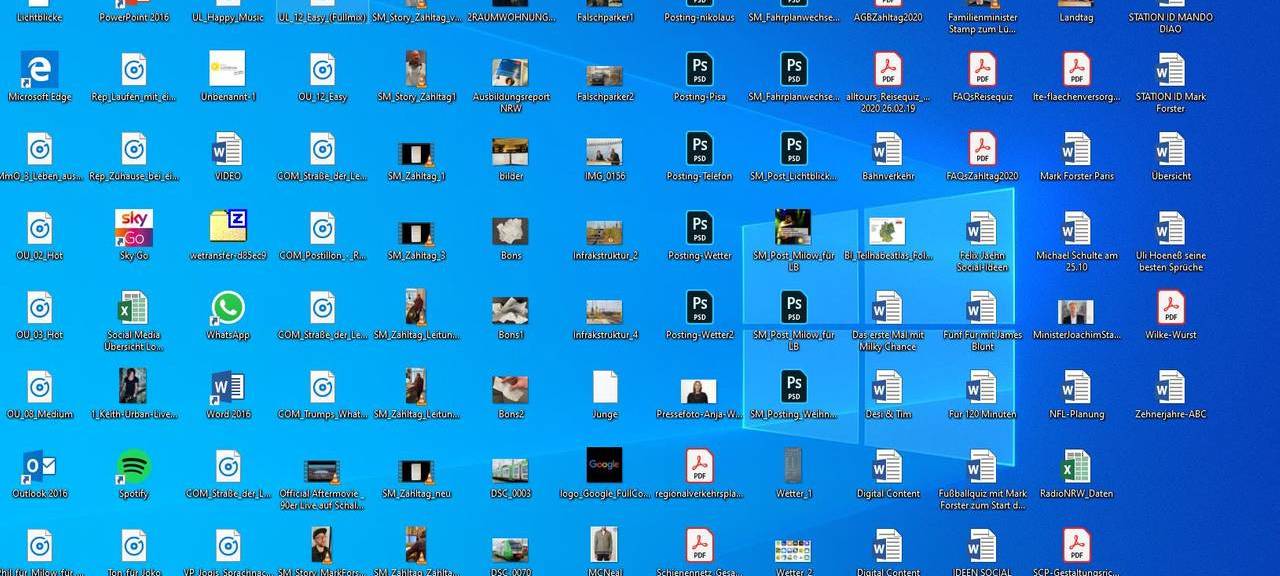Open Outlook 2016
1280x576 pixels.
point(38,466)
